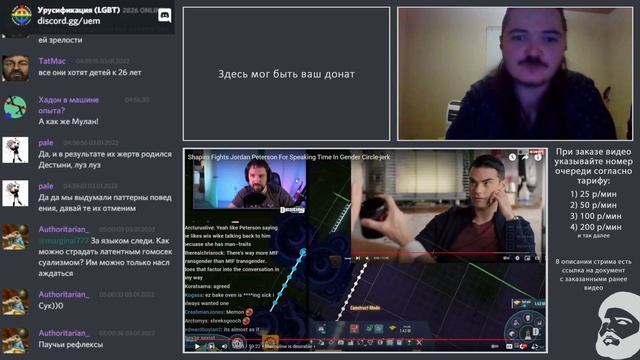Click the video title 'Shapiro Fights Jordan Peterson...'
640x360 pixels.
(x=289, y=157)
